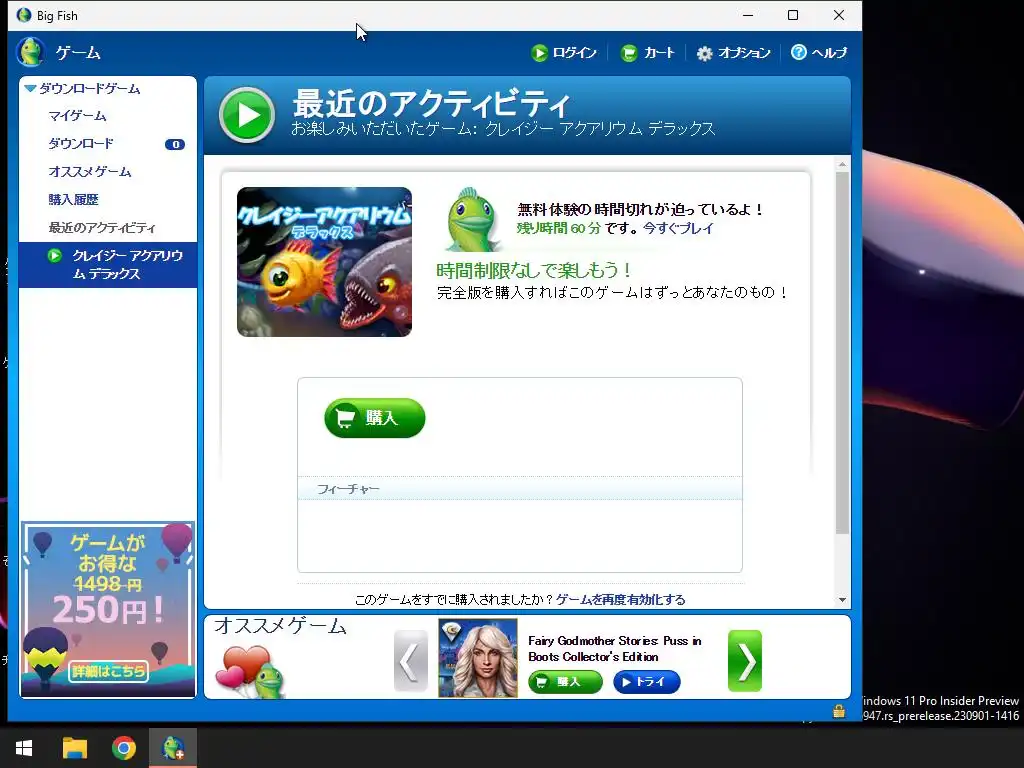Select 最近のアクティビティ in the sidebar
The width and height of the screenshot is (1024, 768).
pyautogui.click(x=102, y=228)
